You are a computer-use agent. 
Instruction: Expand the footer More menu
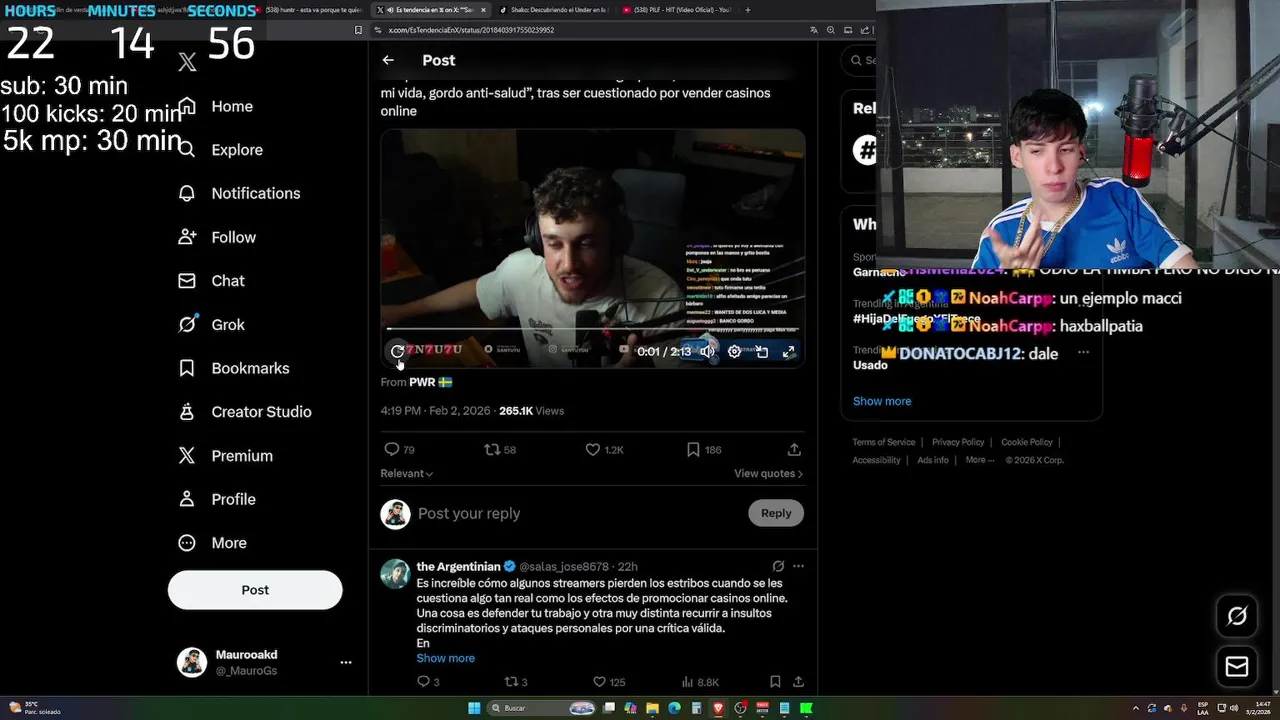coord(980,460)
